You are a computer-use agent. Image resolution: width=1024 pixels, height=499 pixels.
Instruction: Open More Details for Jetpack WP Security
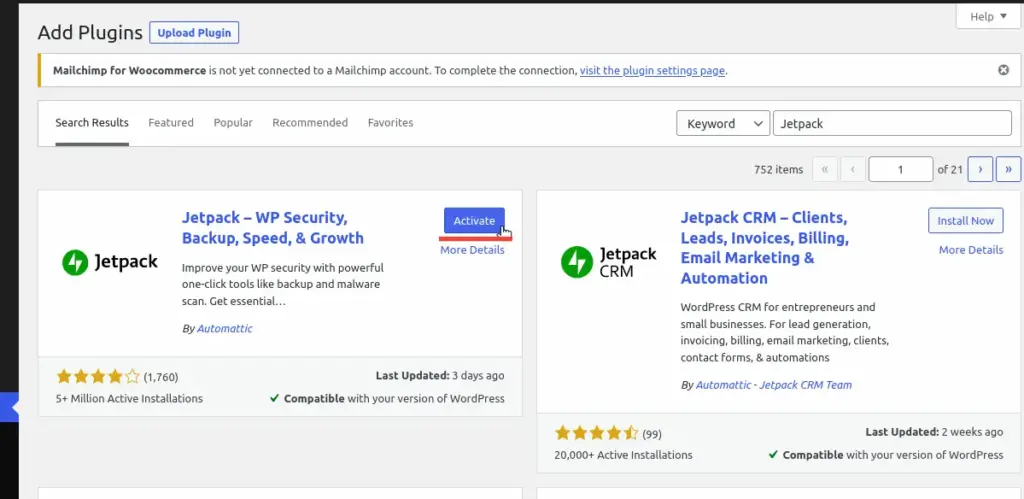(472, 250)
